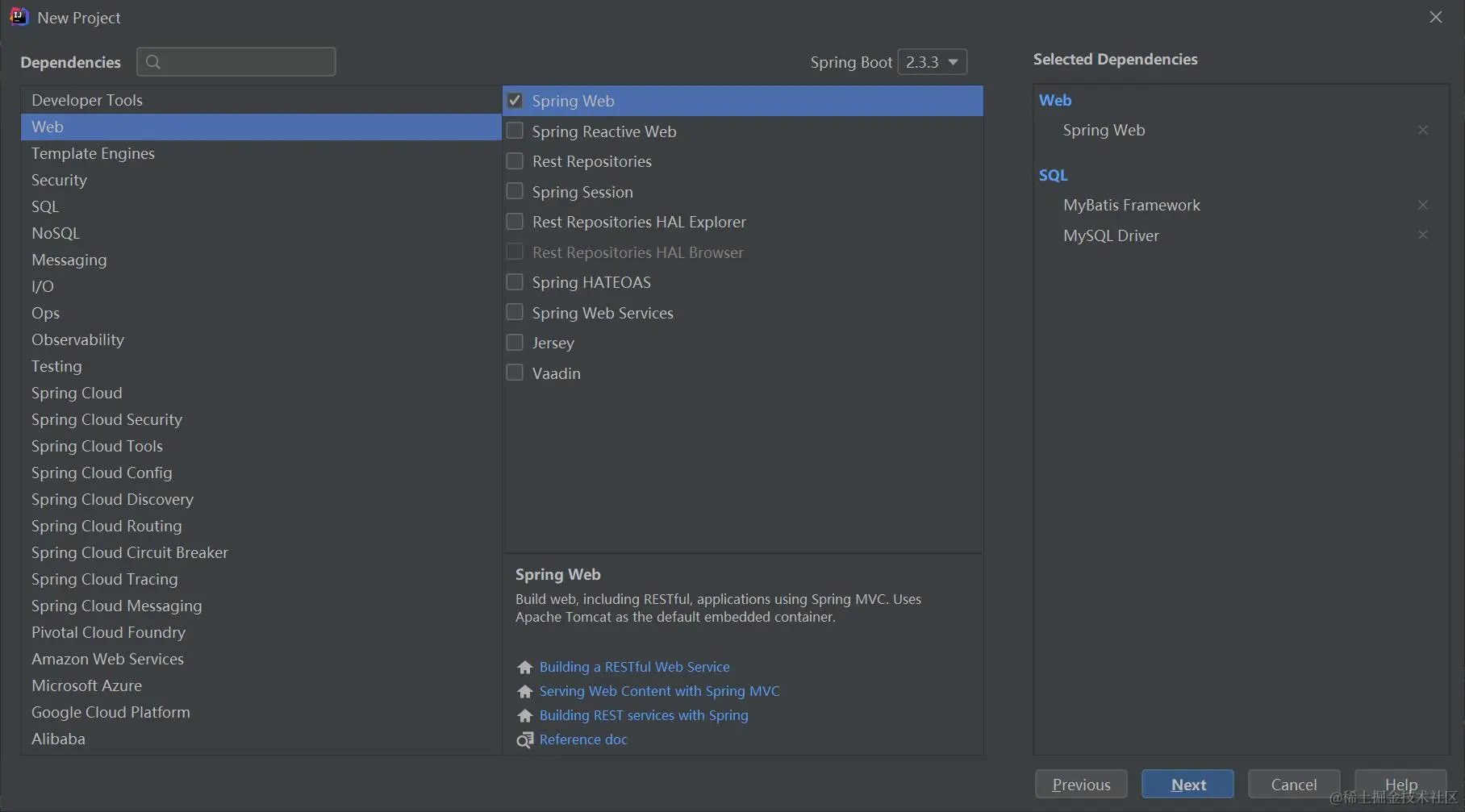Select Amazon Web Services category
Image resolution: width=1465 pixels, height=812 pixels.
click(x=261, y=659)
